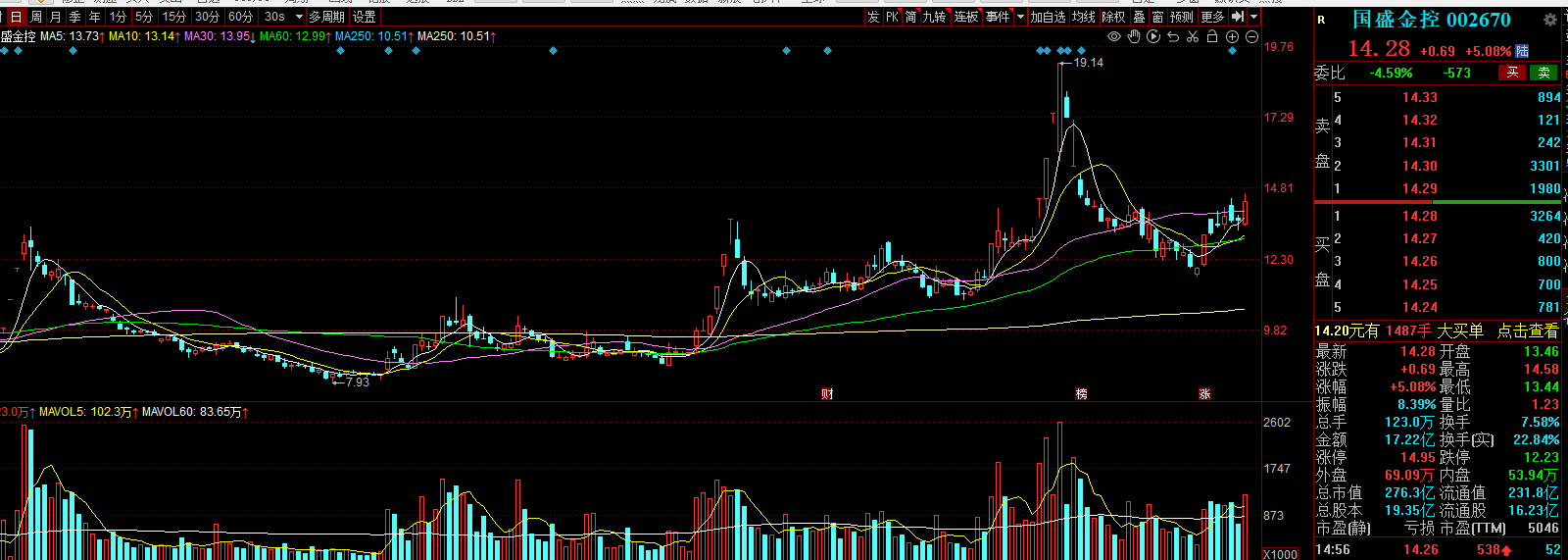
Task: Open the 多周期 multi-period view
Action: [x=327, y=17]
